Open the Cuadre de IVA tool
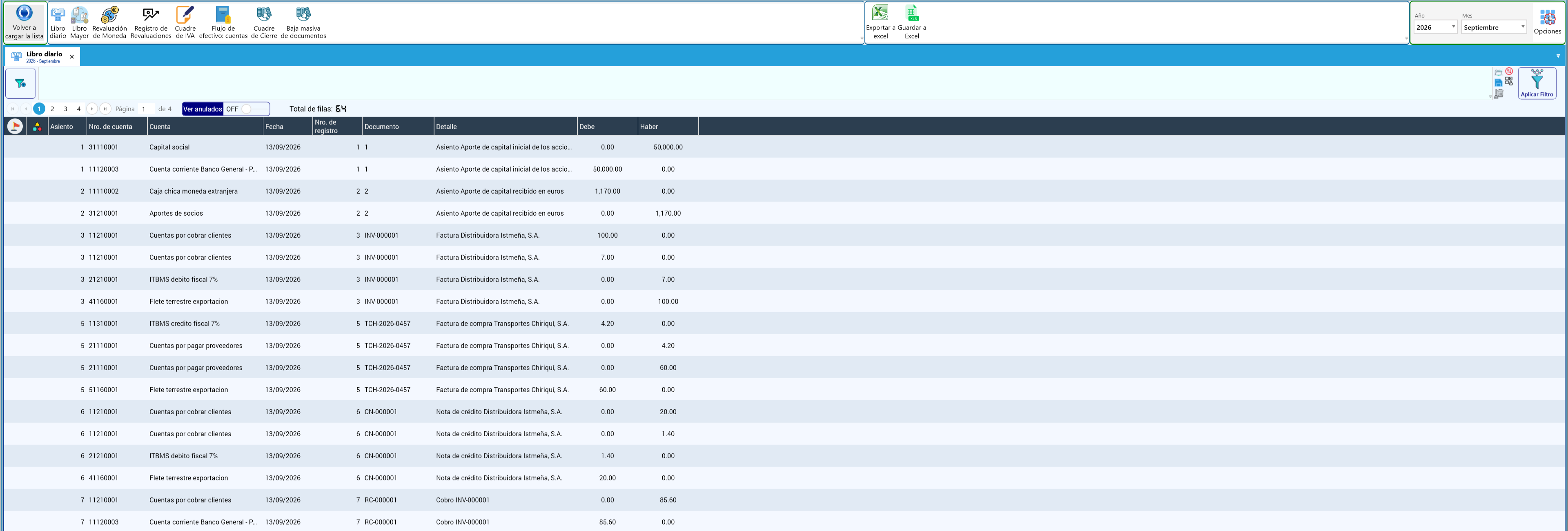Screen dimensions: 1568x531 (185, 22)
